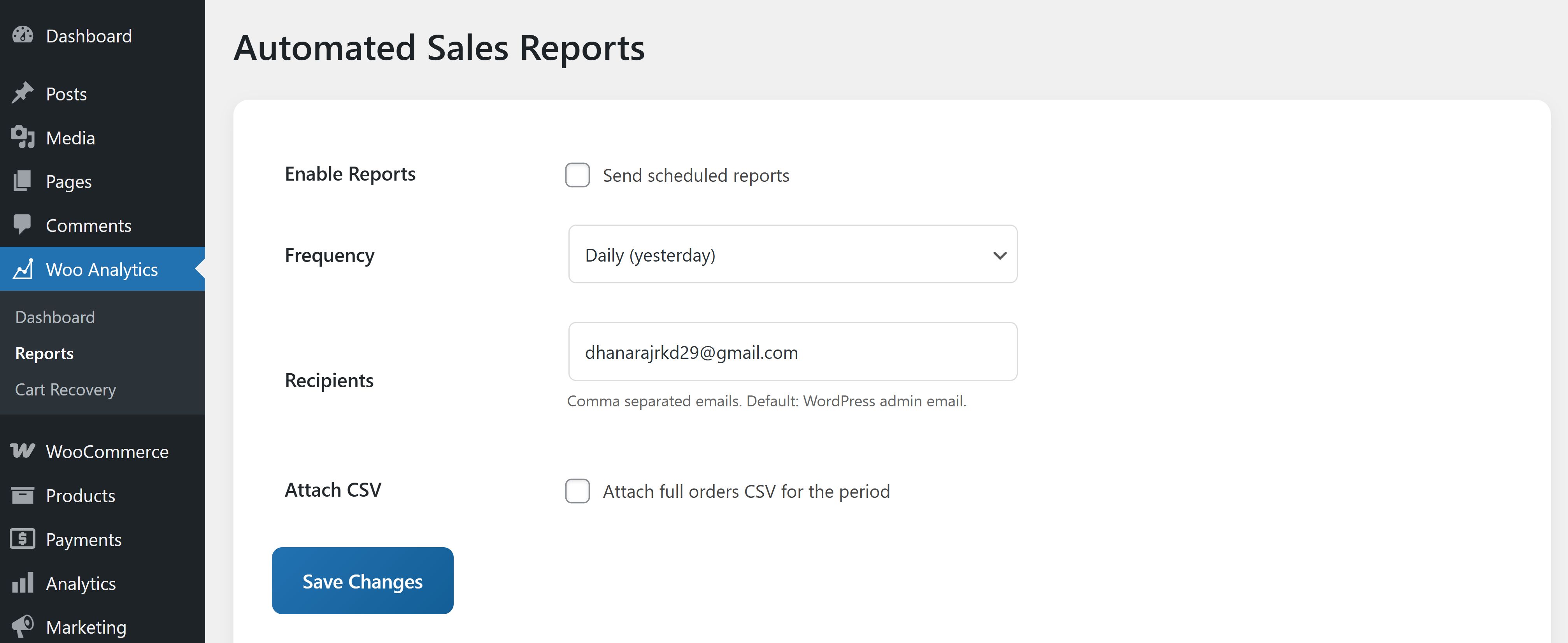Click the Analytics bar chart icon
1568x643 pixels.
[23, 583]
